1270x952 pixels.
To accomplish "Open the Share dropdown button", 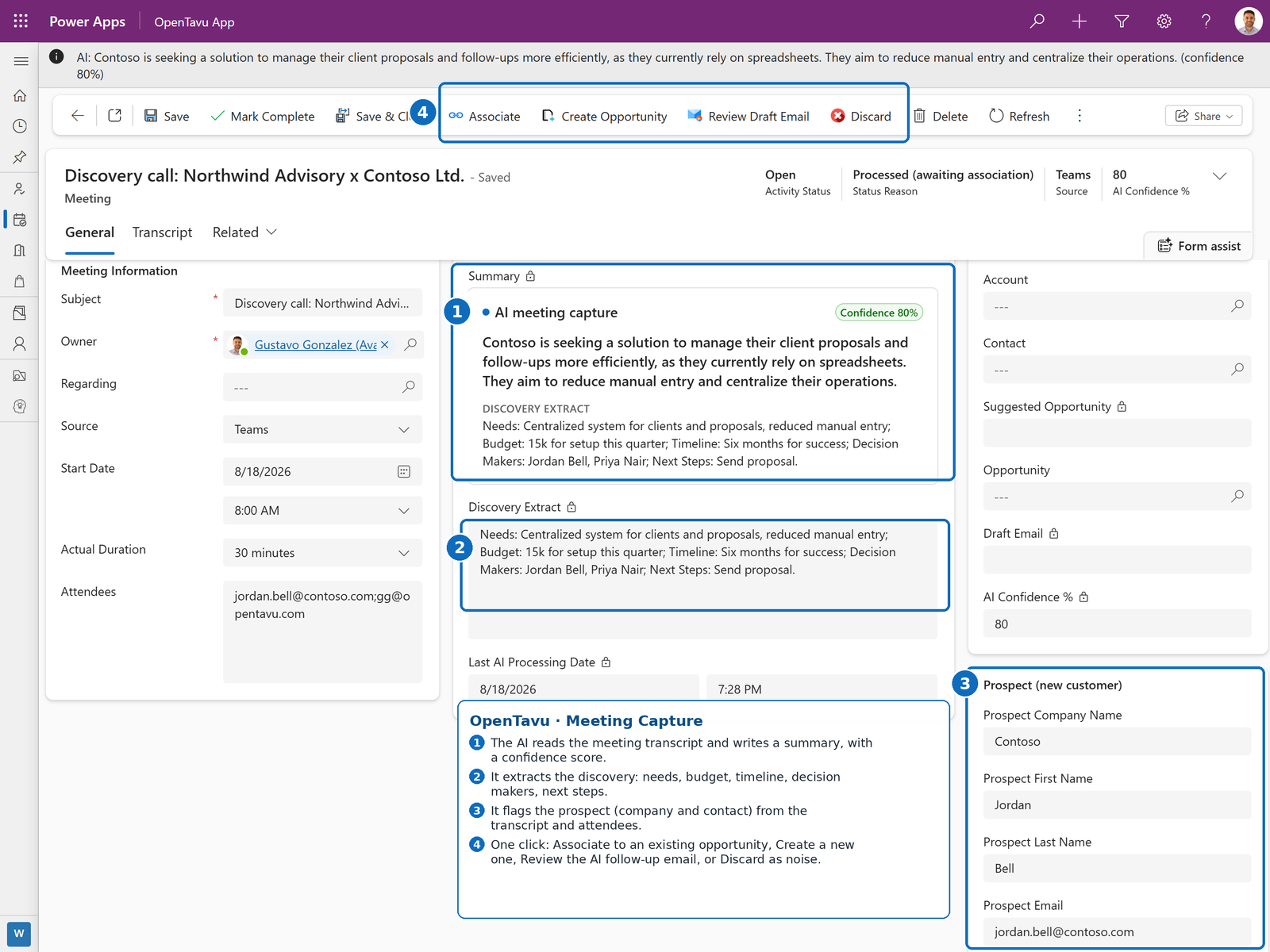I will click(x=1203, y=116).
